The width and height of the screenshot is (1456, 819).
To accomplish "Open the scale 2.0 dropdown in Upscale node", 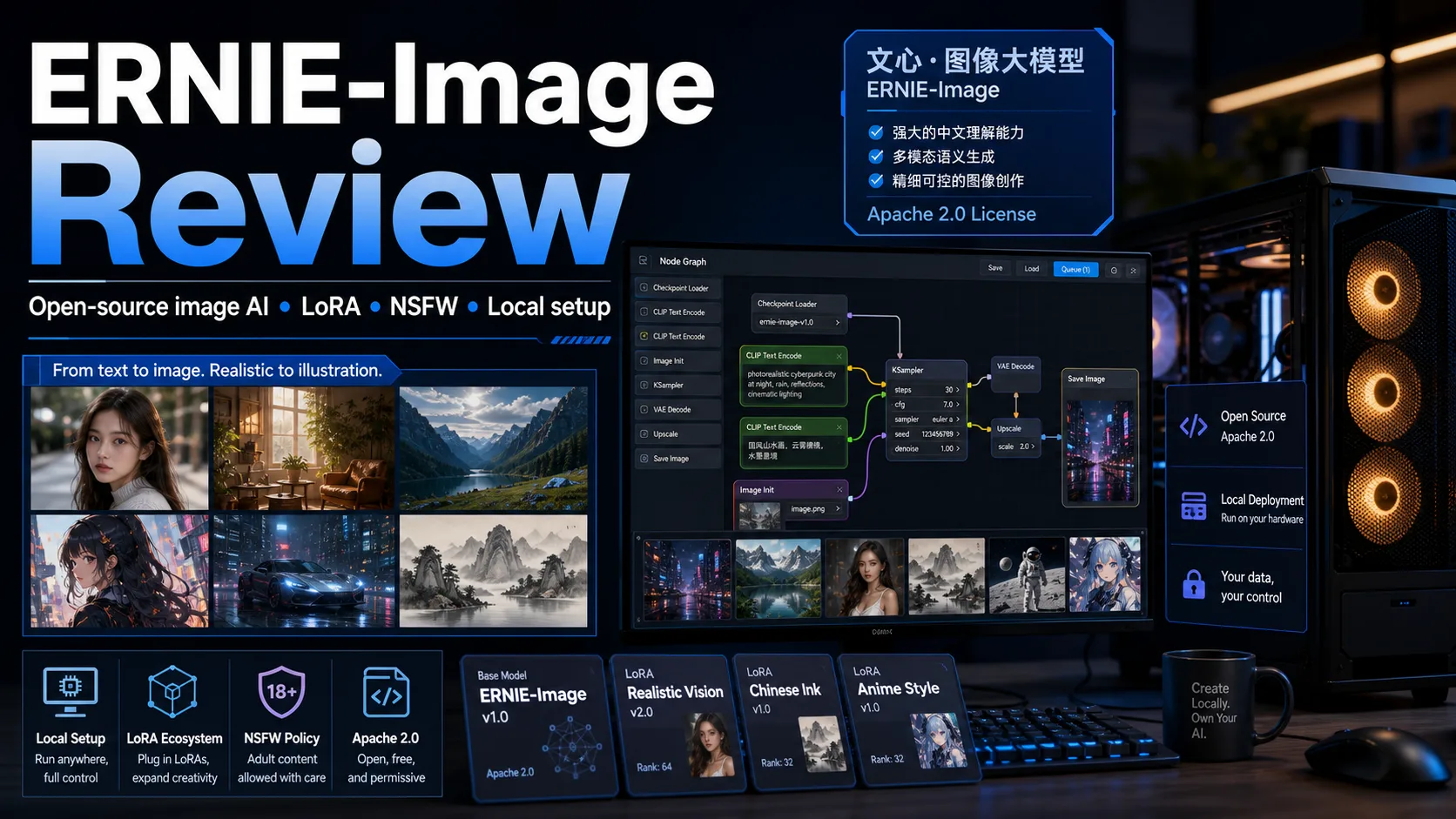I will tap(1014, 446).
